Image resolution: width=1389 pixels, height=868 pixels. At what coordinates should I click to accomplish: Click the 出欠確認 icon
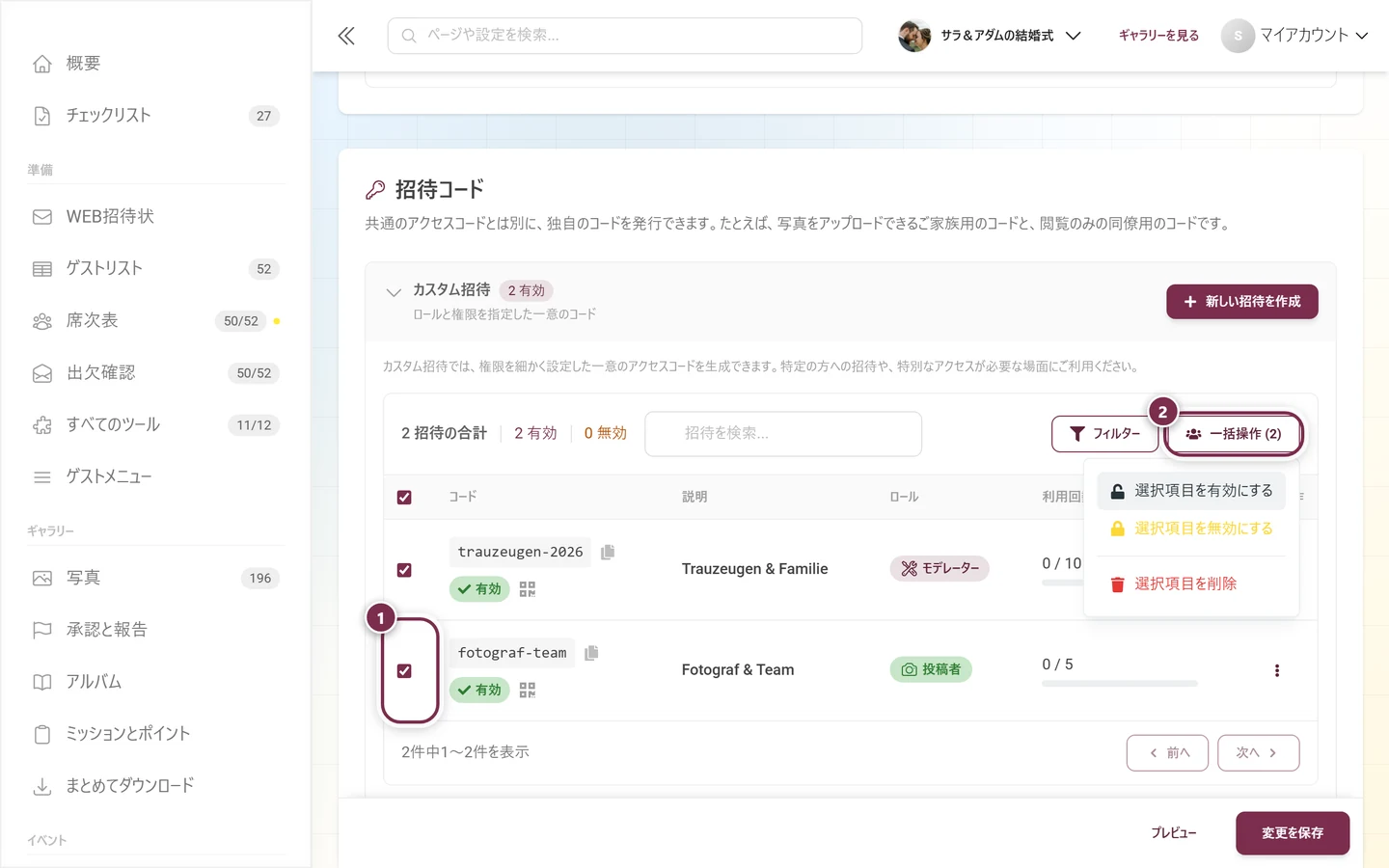tap(42, 373)
